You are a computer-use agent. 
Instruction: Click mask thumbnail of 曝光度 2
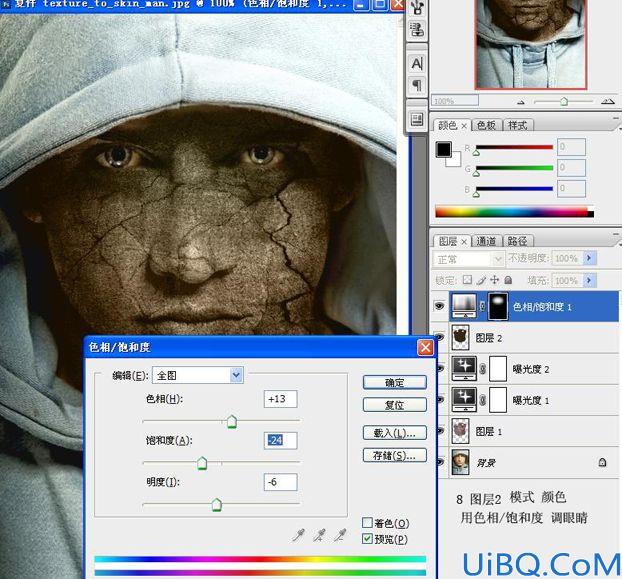coord(498,369)
